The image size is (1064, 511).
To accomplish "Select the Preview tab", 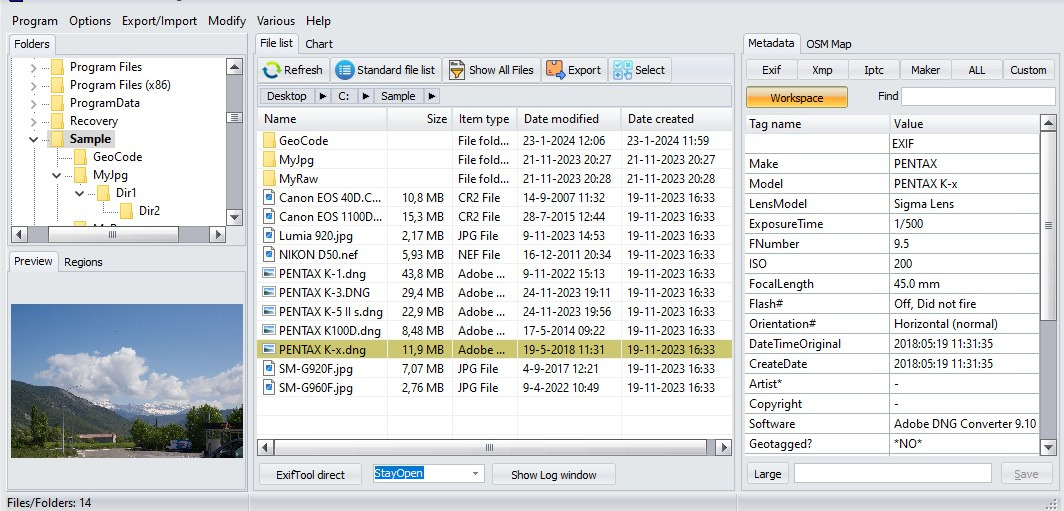I will point(33,261).
